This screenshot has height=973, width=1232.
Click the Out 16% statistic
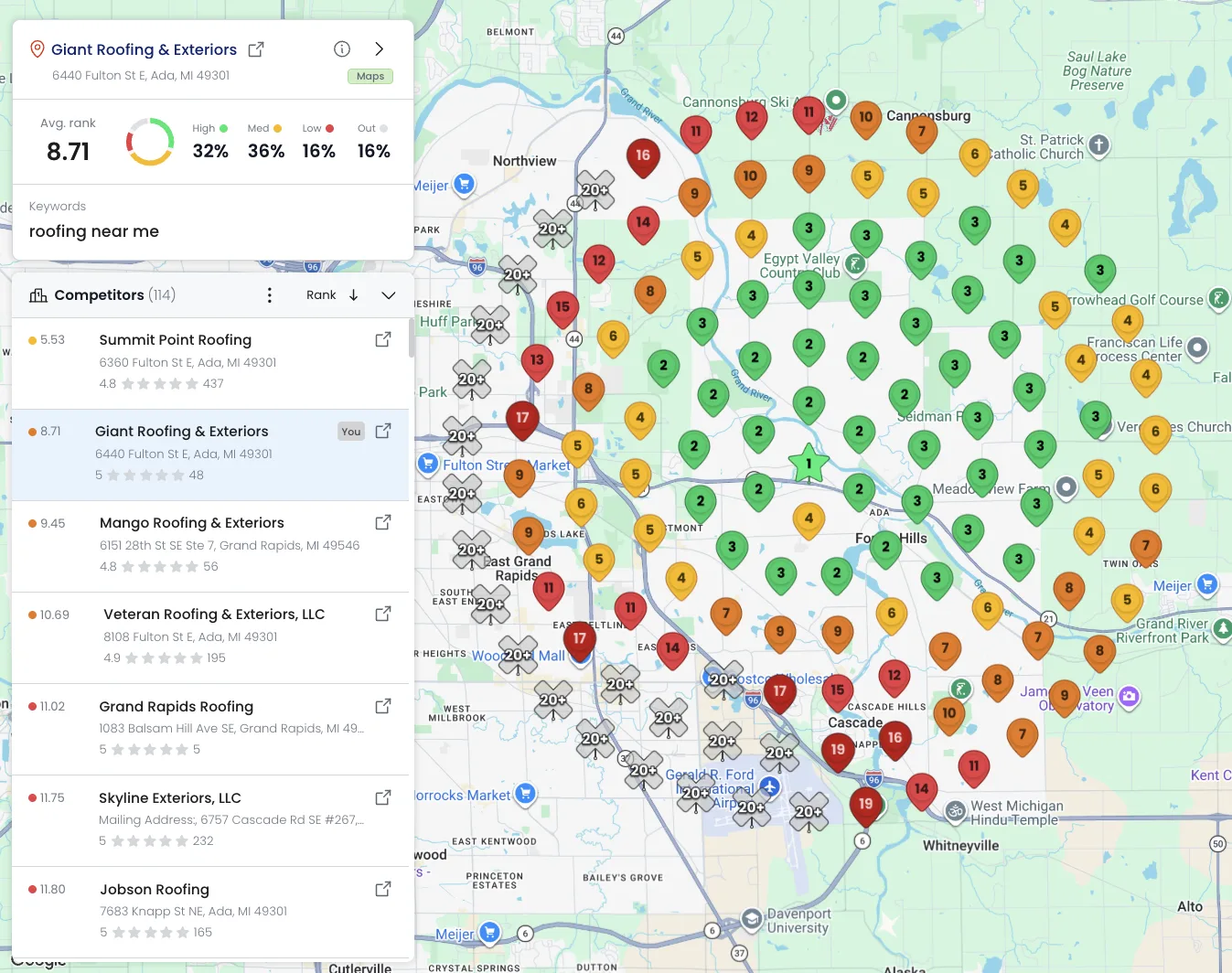(373, 143)
